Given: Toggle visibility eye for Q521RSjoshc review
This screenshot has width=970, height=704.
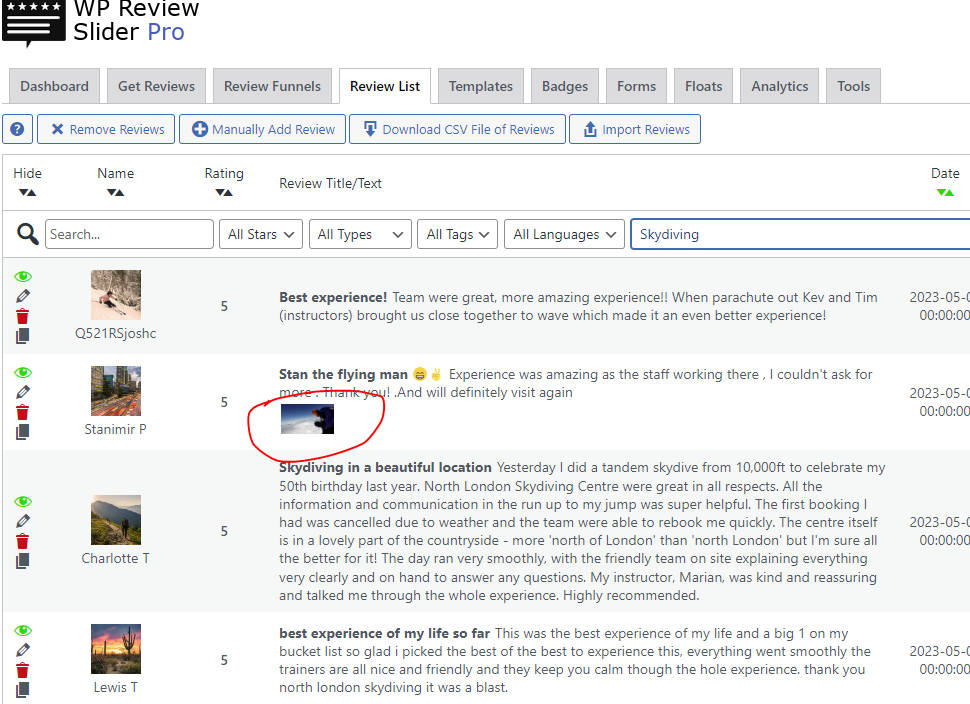Looking at the screenshot, I should [x=23, y=277].
